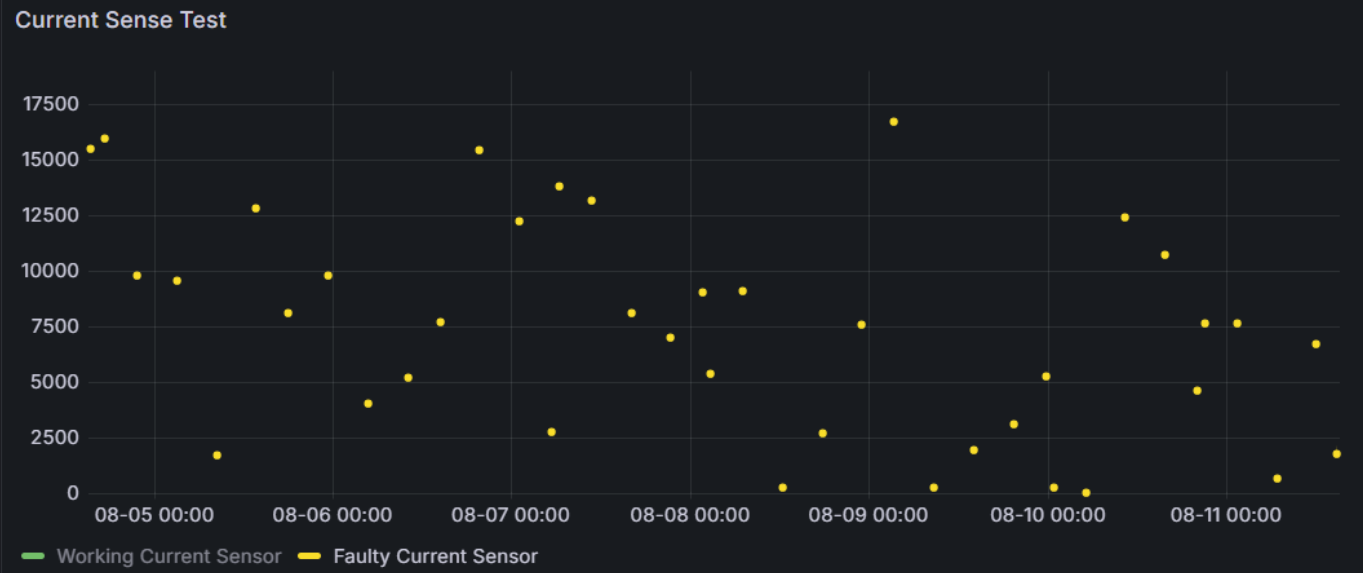Toggle the Faulty Current Sensor legend series
Screen dimensions: 1363x573
pyautogui.click(x=435, y=556)
